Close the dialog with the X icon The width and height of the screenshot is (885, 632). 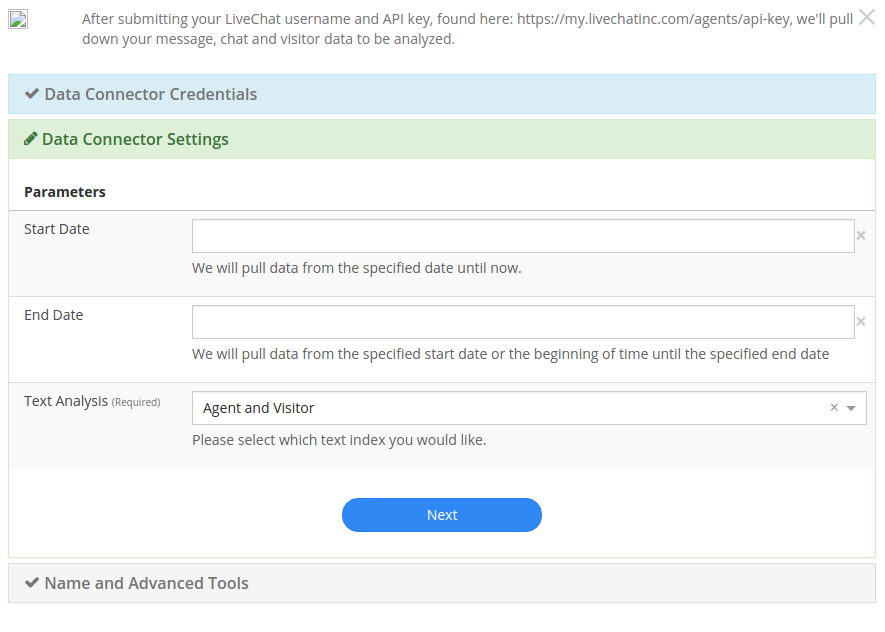[x=867, y=17]
